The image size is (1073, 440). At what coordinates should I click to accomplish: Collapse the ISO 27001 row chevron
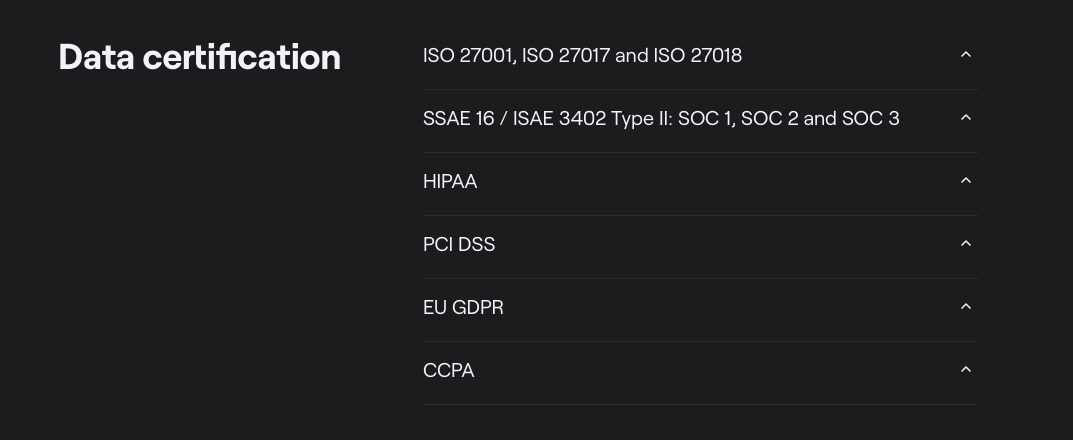(966, 55)
